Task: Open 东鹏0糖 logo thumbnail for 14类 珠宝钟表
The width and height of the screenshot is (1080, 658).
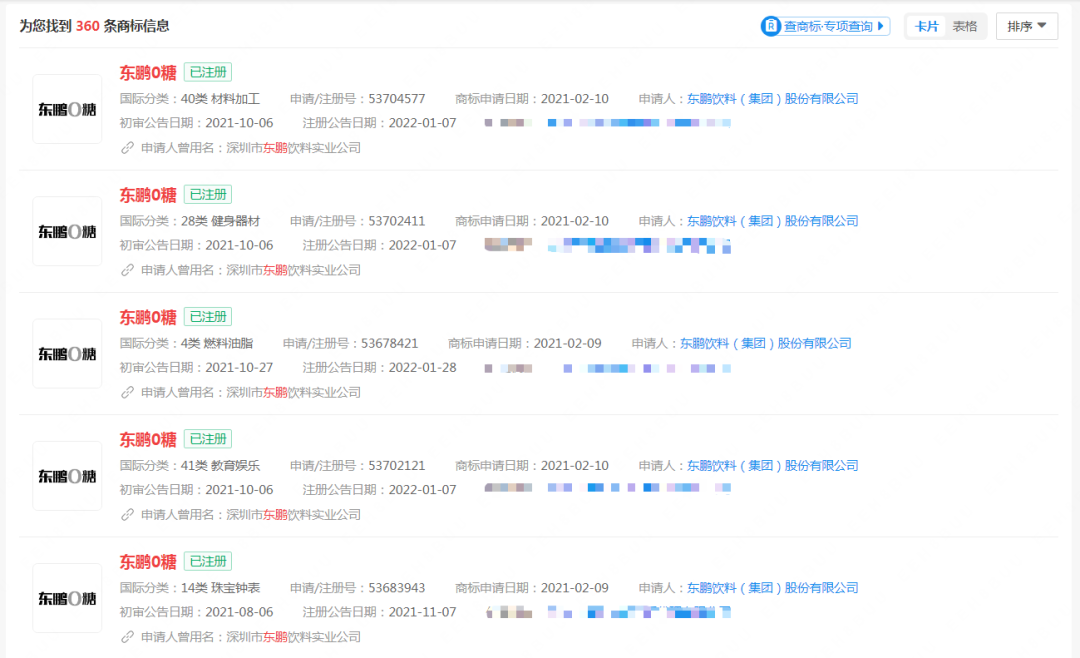Action: coord(67,598)
